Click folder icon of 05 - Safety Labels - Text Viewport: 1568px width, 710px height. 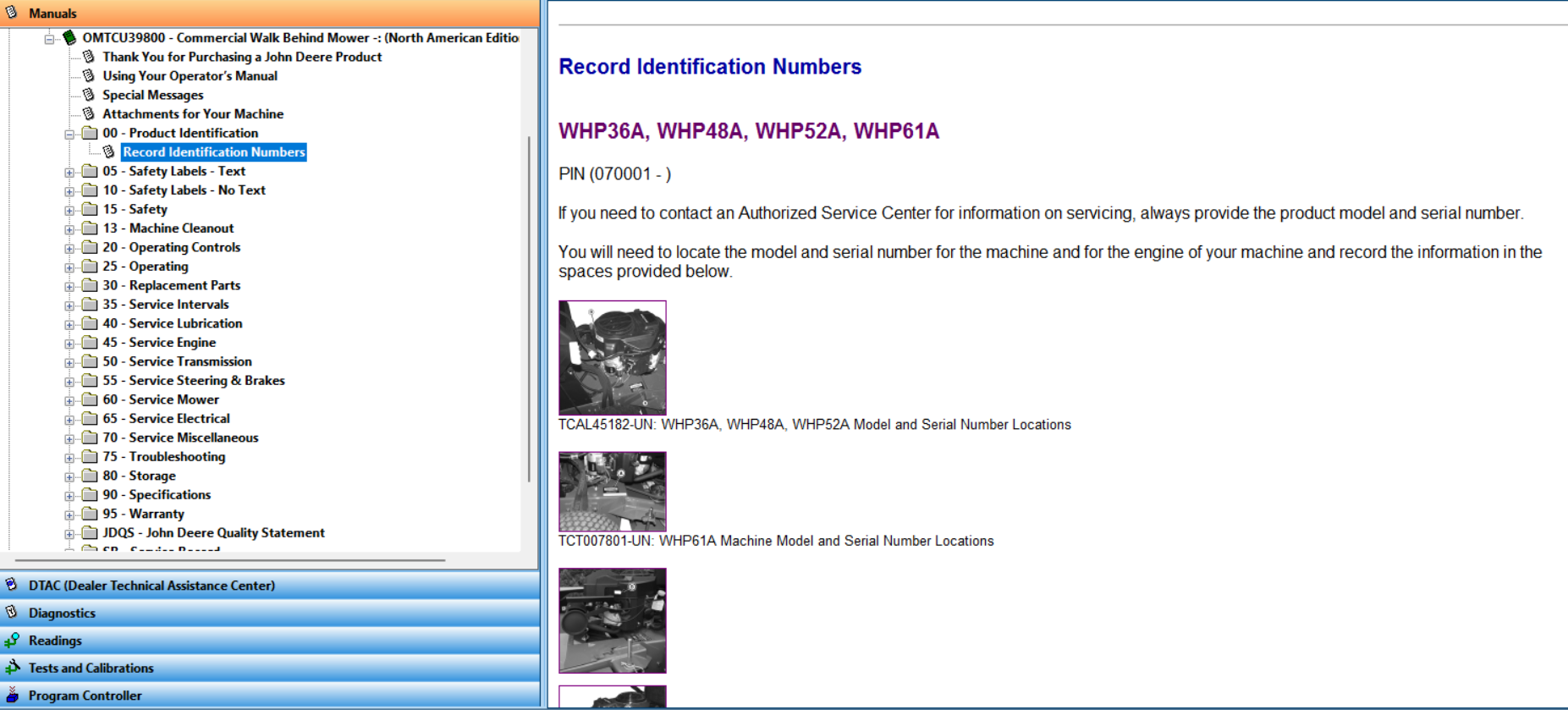pos(90,171)
